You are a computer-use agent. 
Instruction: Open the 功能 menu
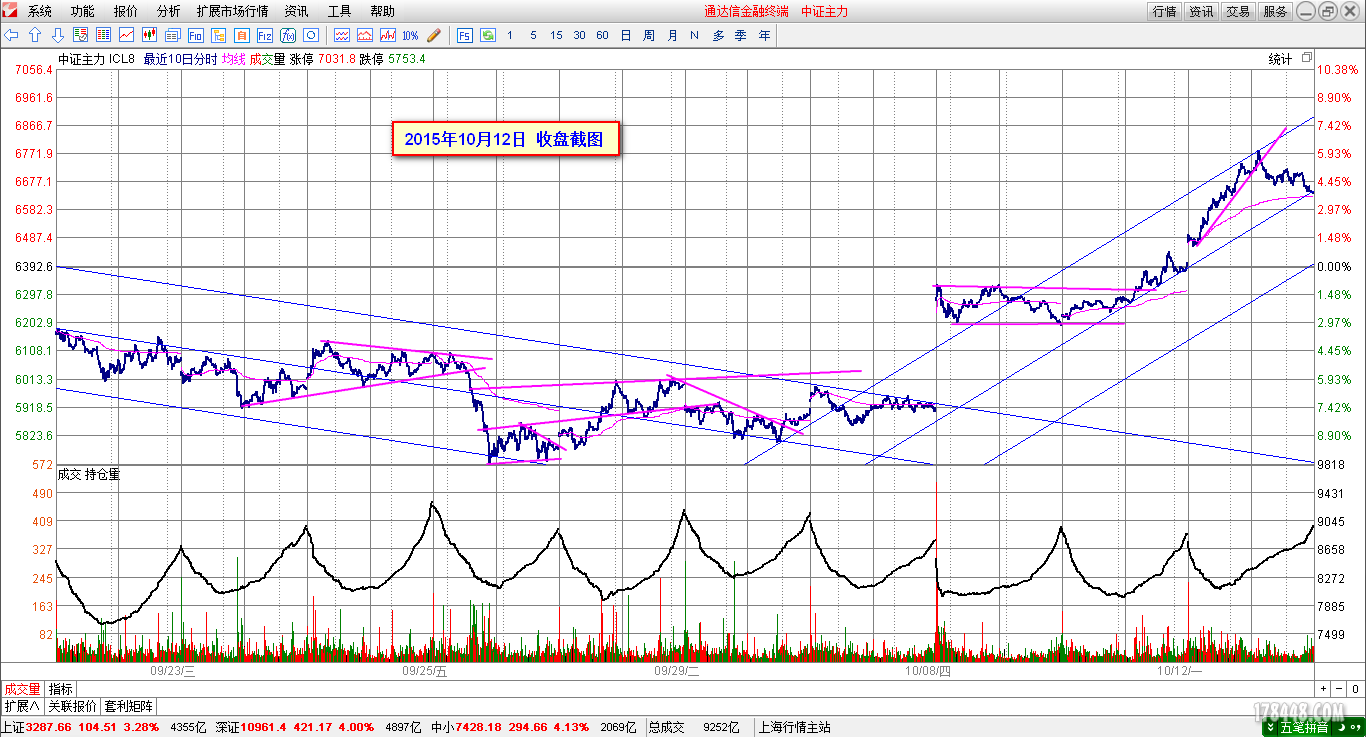pos(83,11)
